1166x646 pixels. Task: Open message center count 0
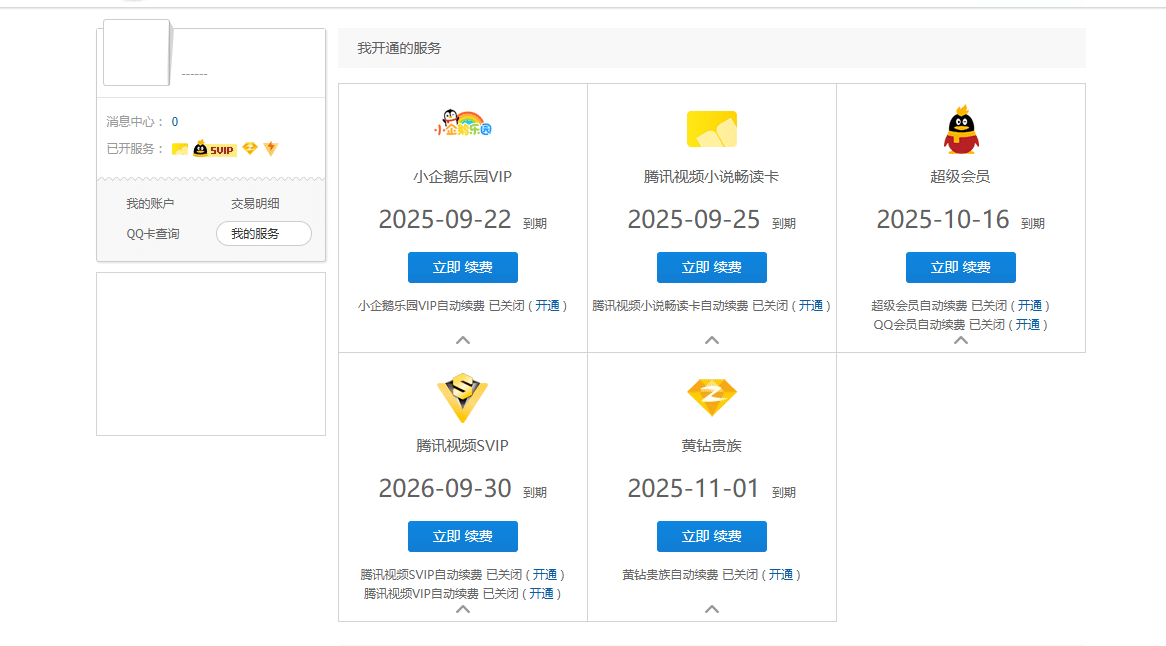click(x=175, y=122)
